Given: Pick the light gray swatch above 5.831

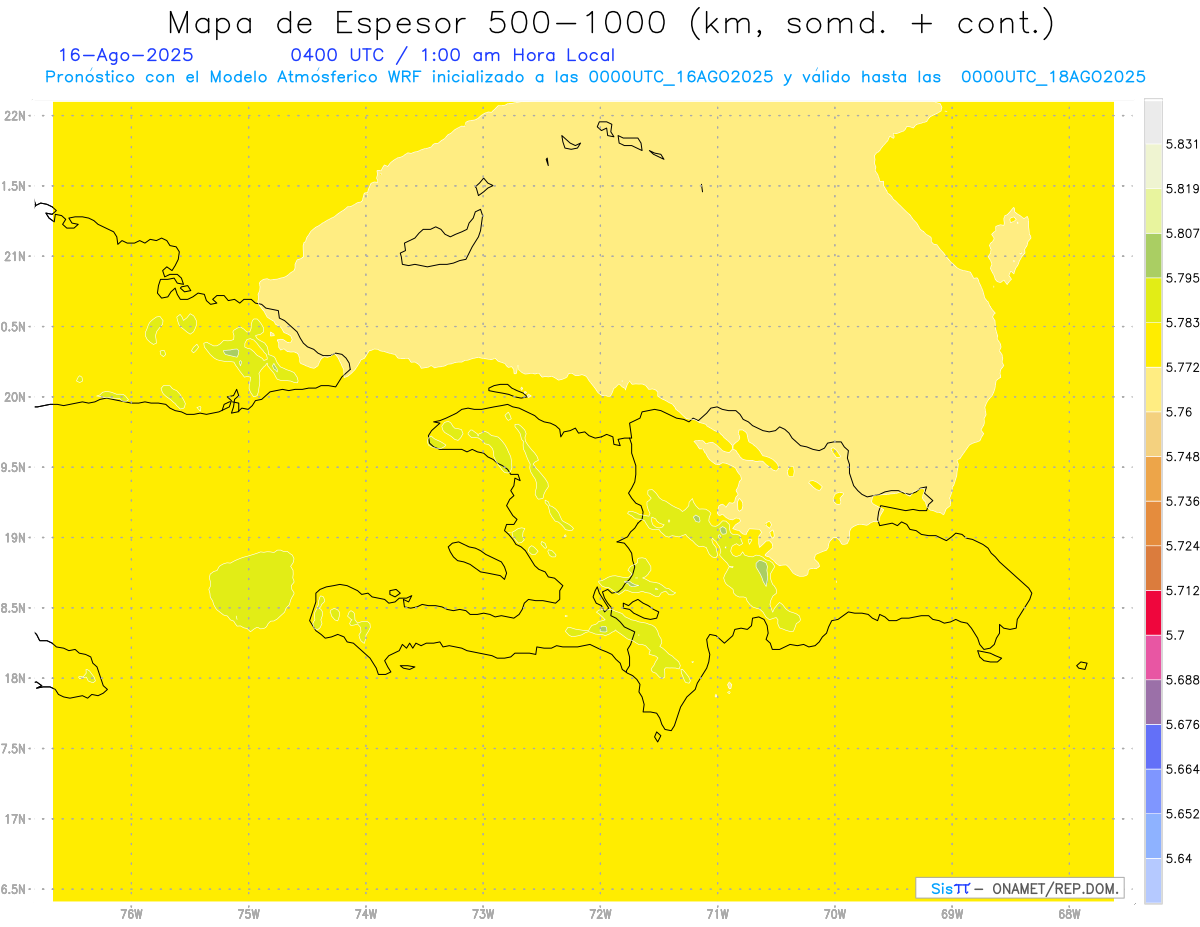Looking at the screenshot, I should [x=1153, y=122].
